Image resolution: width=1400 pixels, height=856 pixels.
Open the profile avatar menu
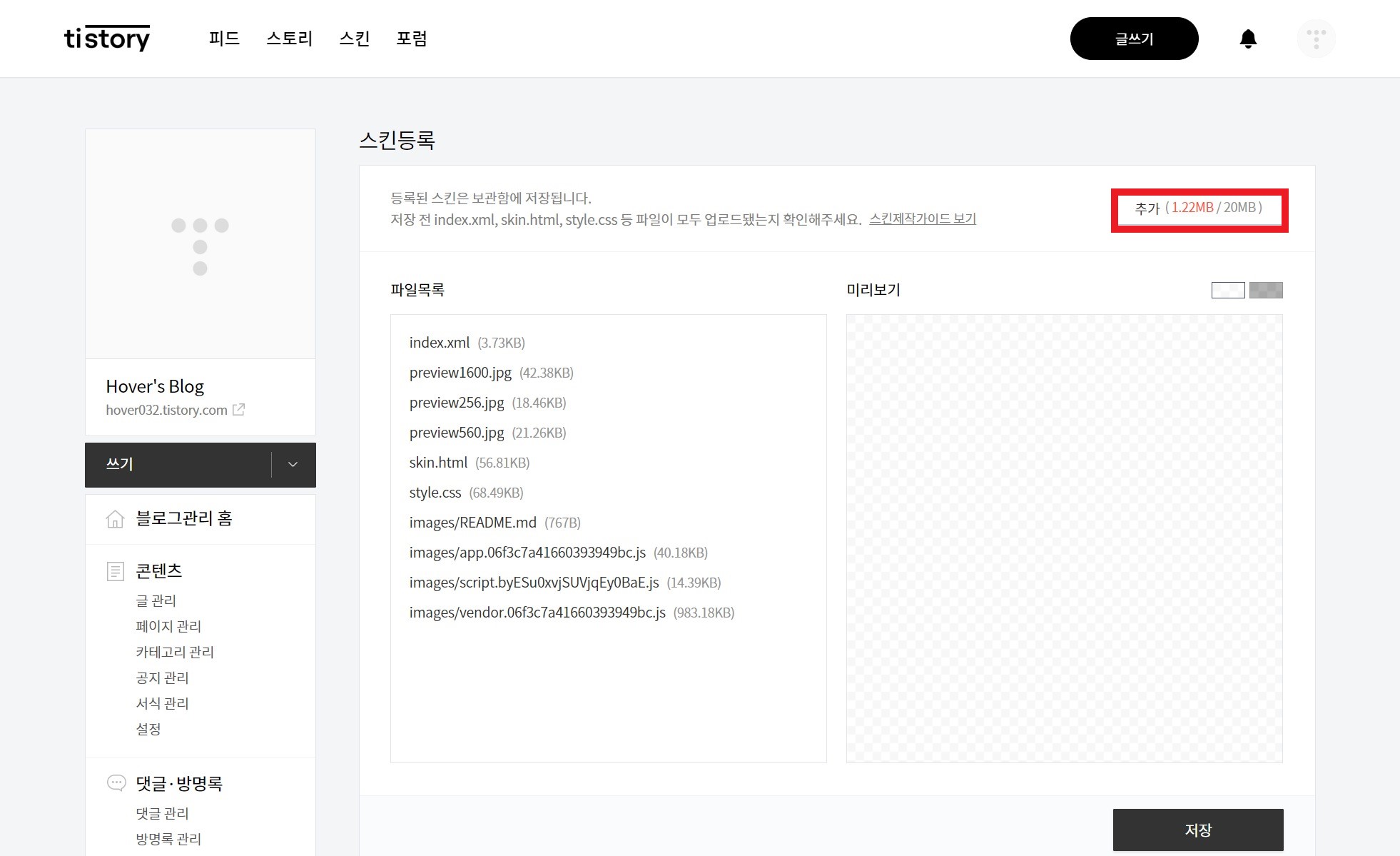[1316, 39]
